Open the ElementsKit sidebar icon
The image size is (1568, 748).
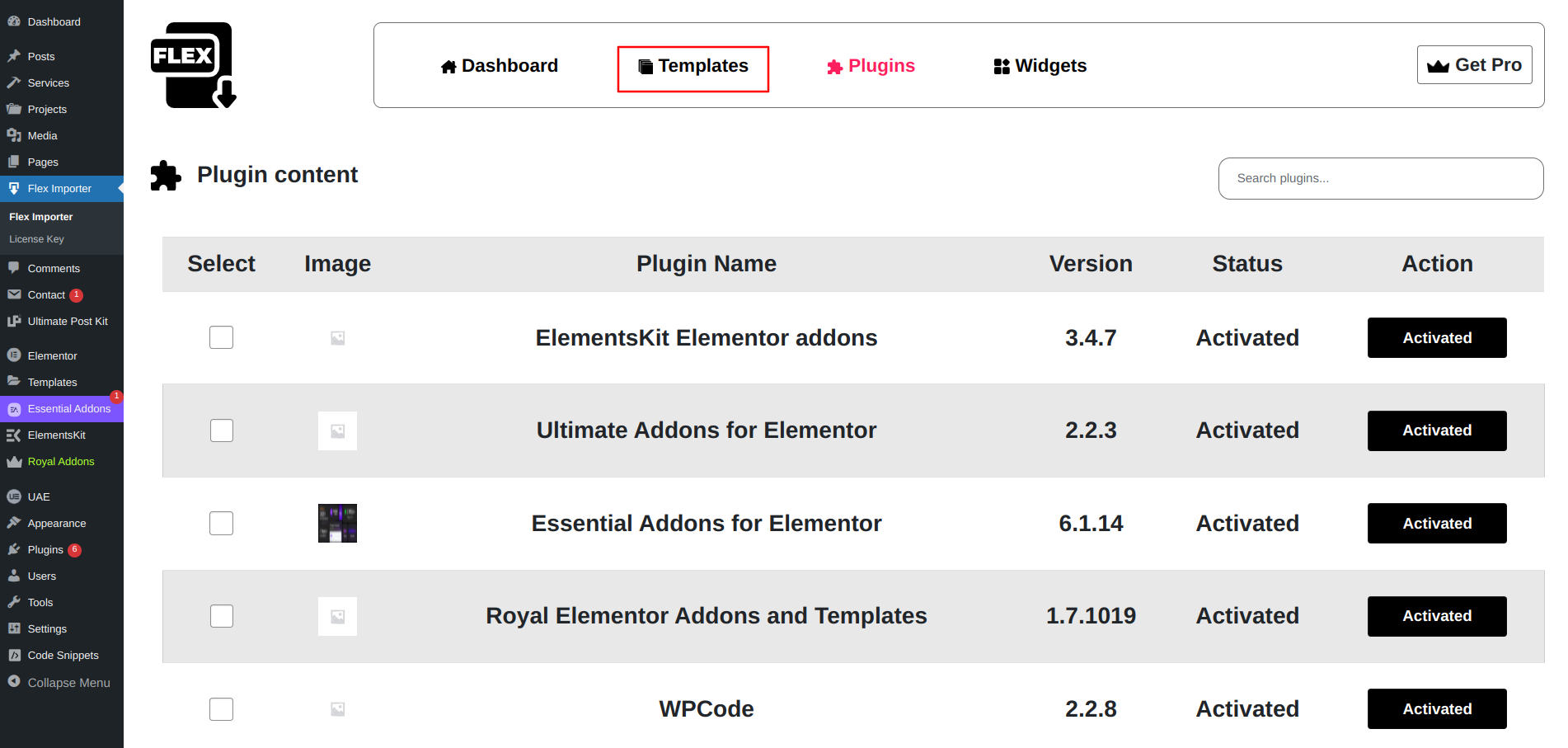pos(14,435)
